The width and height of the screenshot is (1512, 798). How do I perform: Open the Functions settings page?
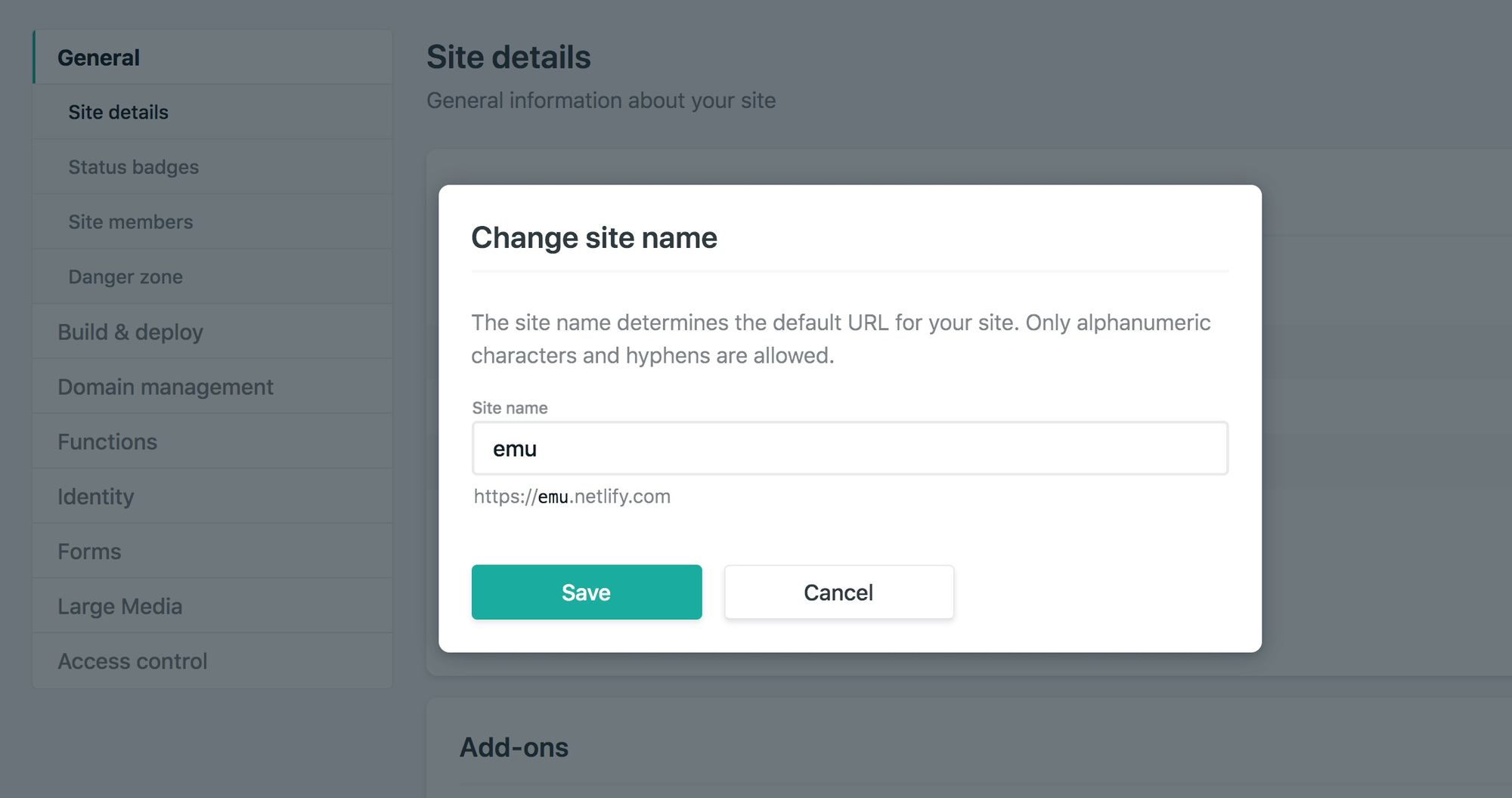212,441
